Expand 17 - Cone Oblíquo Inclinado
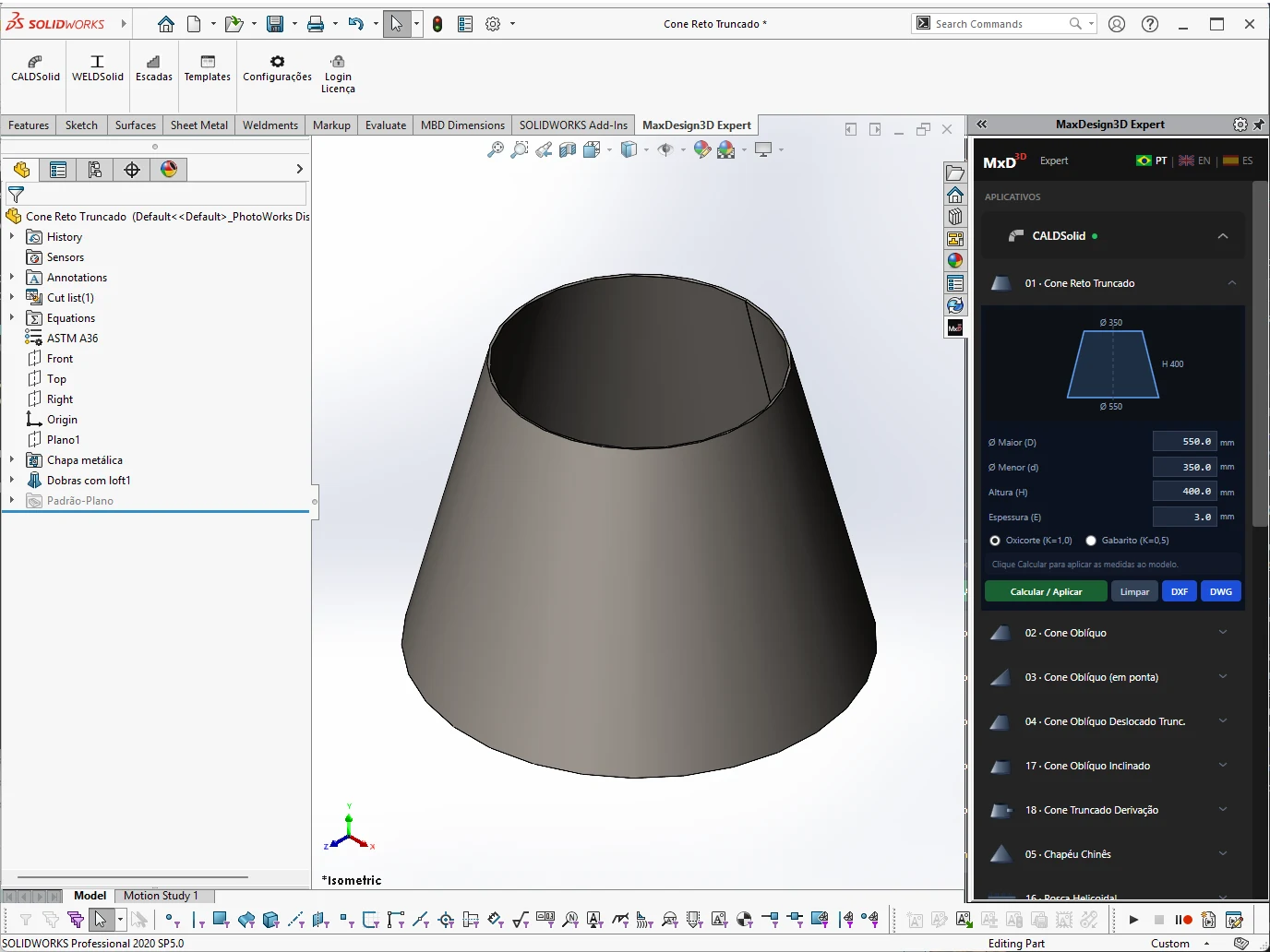 [x=1223, y=766]
